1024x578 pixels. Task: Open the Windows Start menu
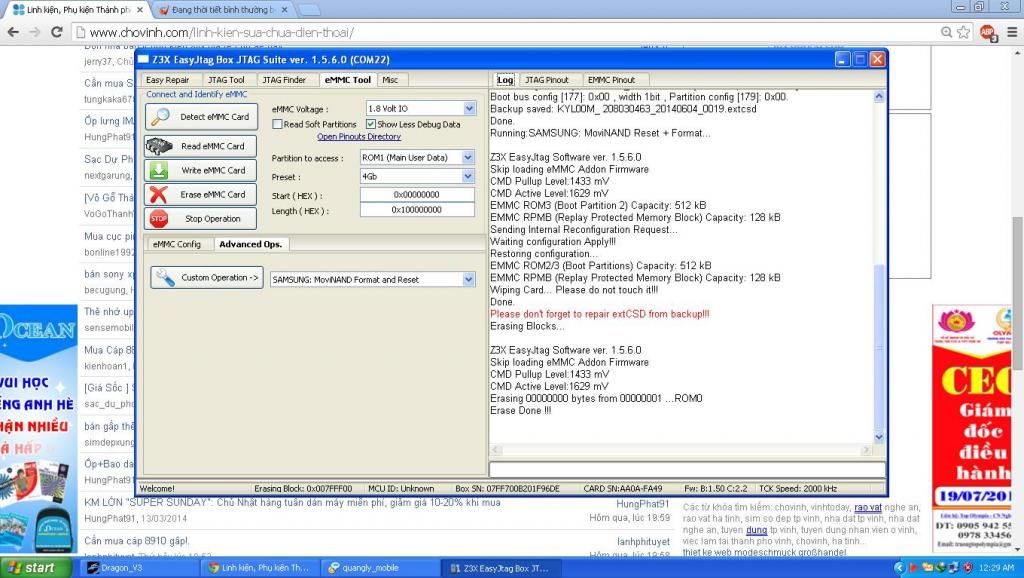click(x=36, y=568)
